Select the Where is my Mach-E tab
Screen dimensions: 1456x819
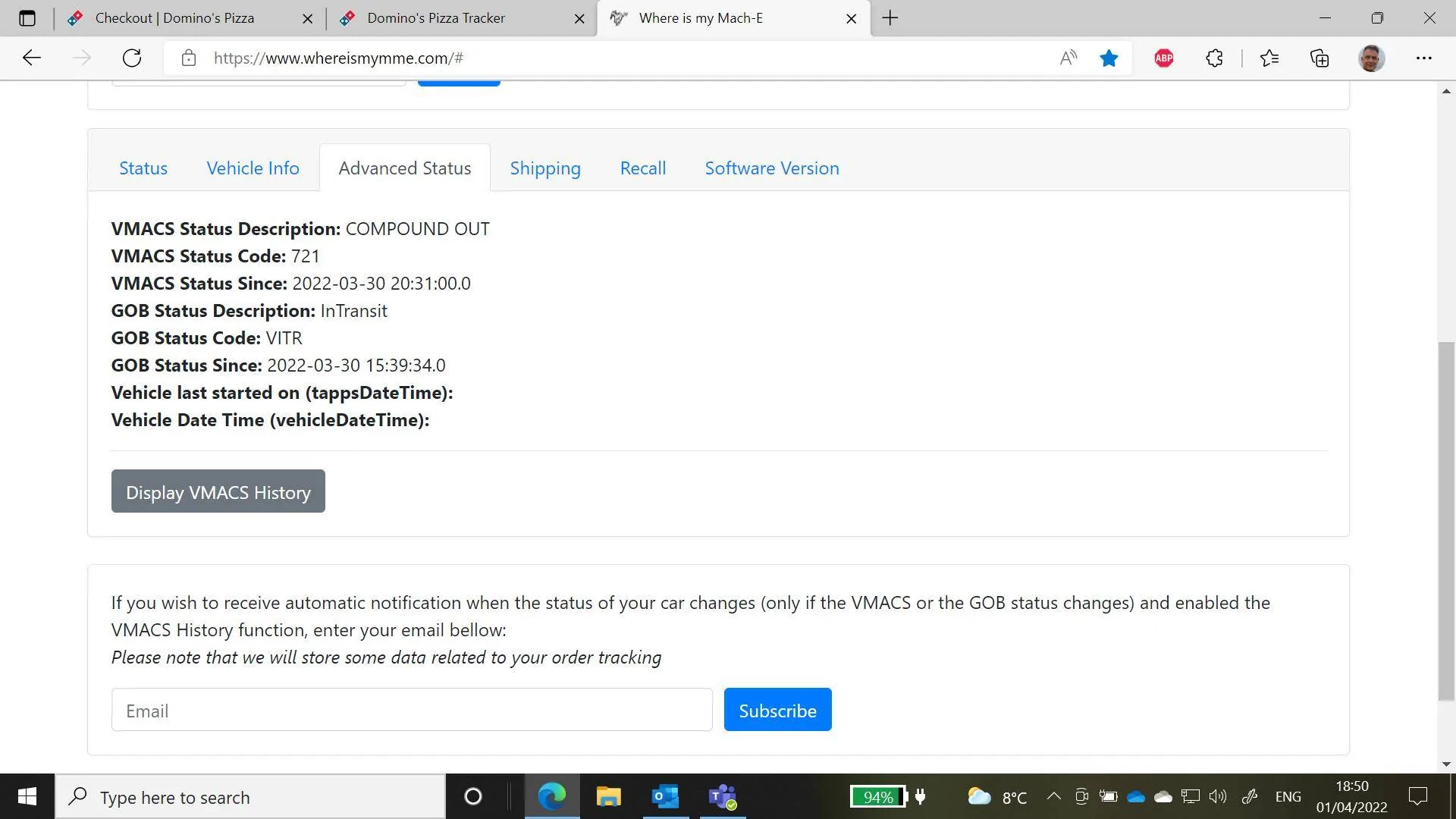pos(734,18)
